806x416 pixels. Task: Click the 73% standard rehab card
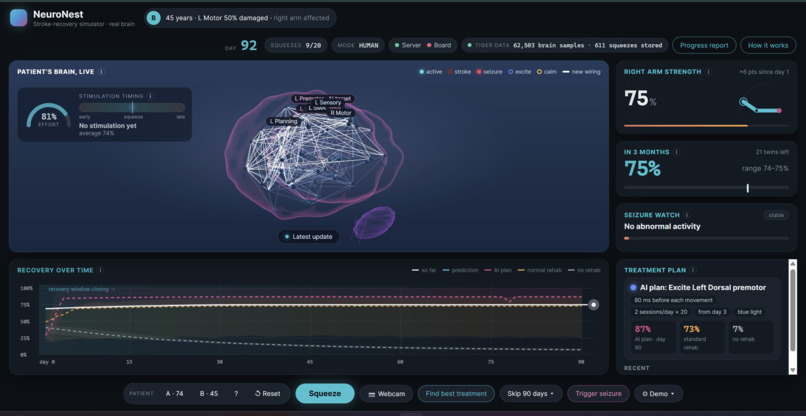(x=702, y=337)
